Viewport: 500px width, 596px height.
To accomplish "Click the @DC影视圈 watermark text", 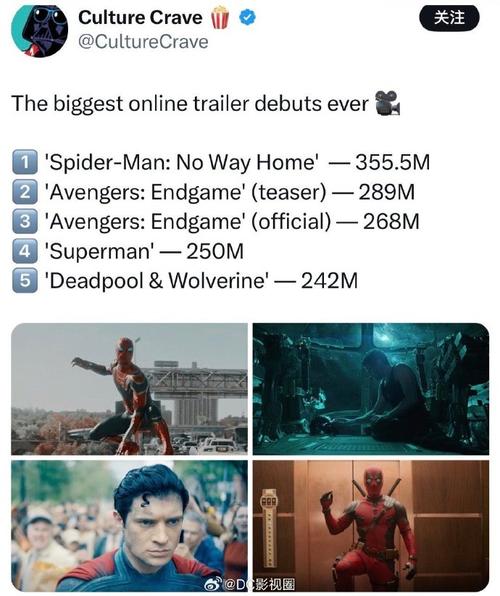I will click(x=259, y=585).
